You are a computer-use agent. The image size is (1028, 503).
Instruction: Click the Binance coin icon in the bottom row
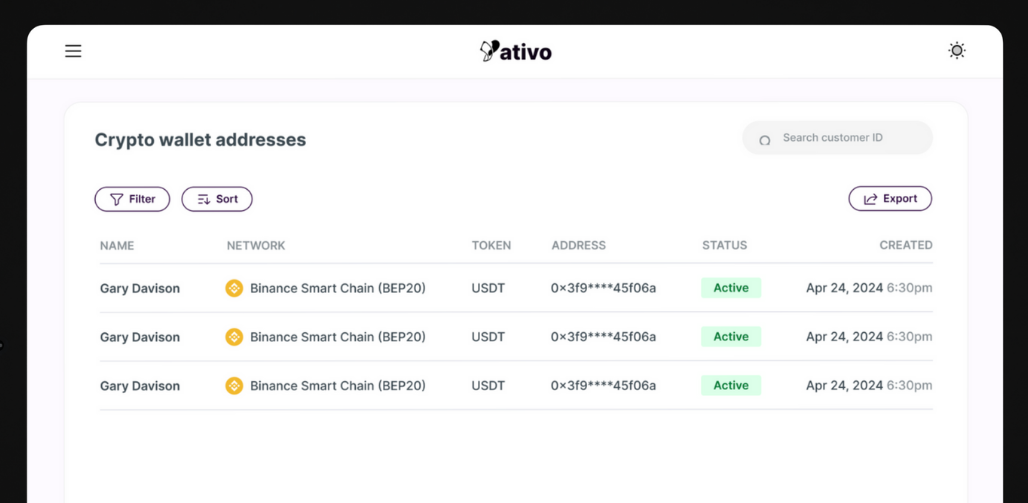coord(234,386)
